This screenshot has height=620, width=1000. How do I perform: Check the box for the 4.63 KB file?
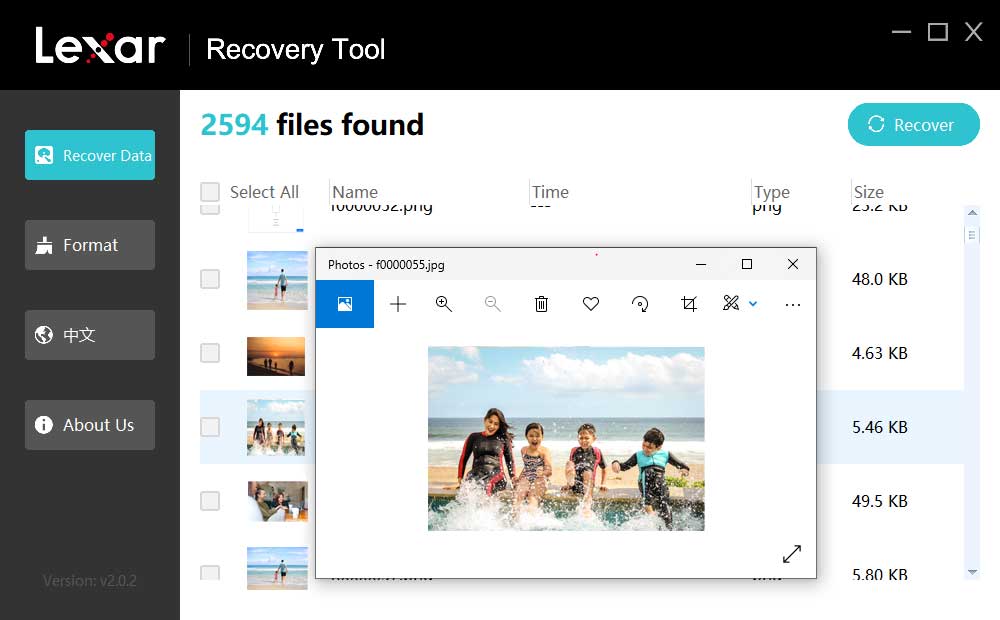pyautogui.click(x=210, y=353)
